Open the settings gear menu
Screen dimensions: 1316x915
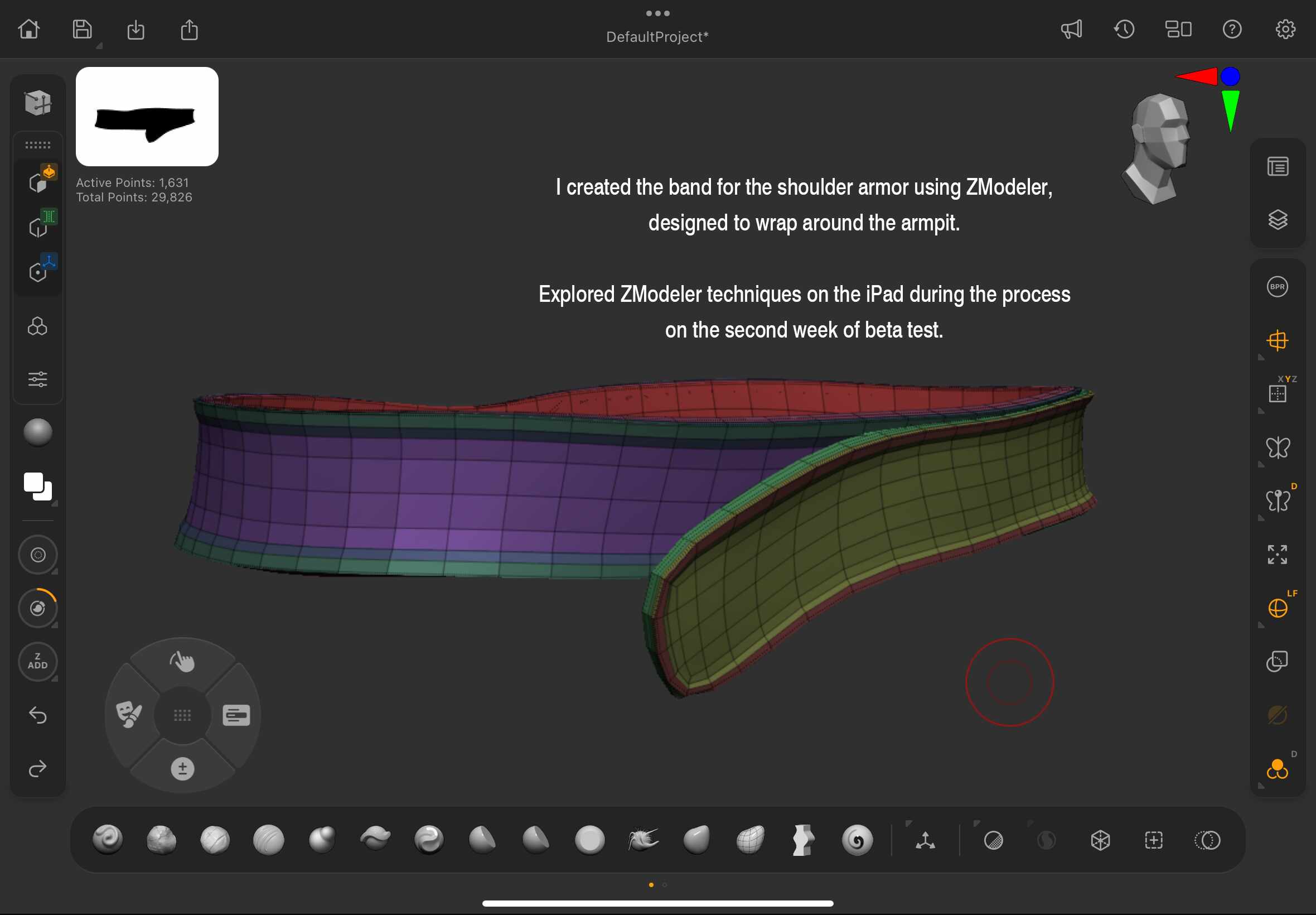point(1285,28)
